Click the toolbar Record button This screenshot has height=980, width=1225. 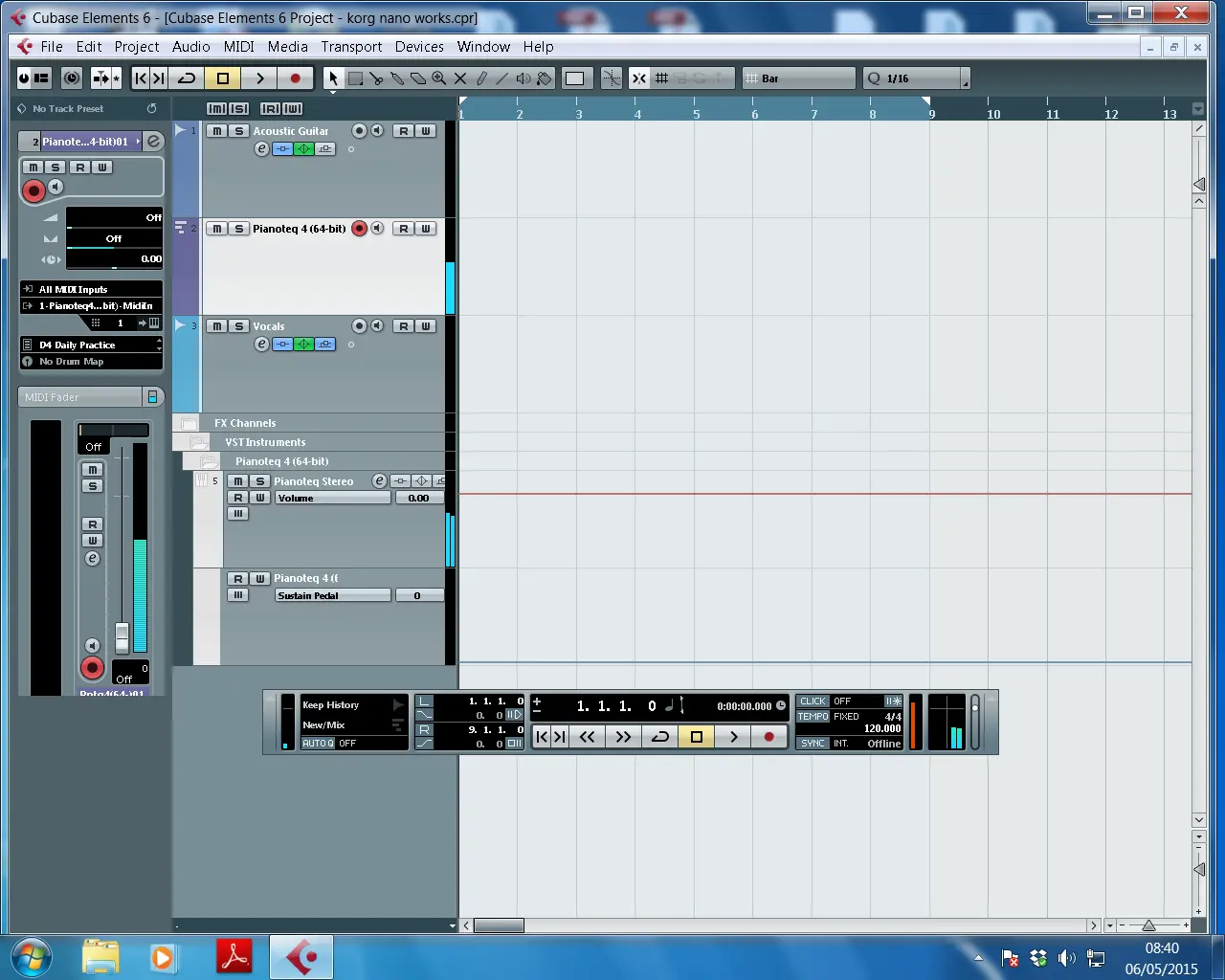click(x=296, y=78)
